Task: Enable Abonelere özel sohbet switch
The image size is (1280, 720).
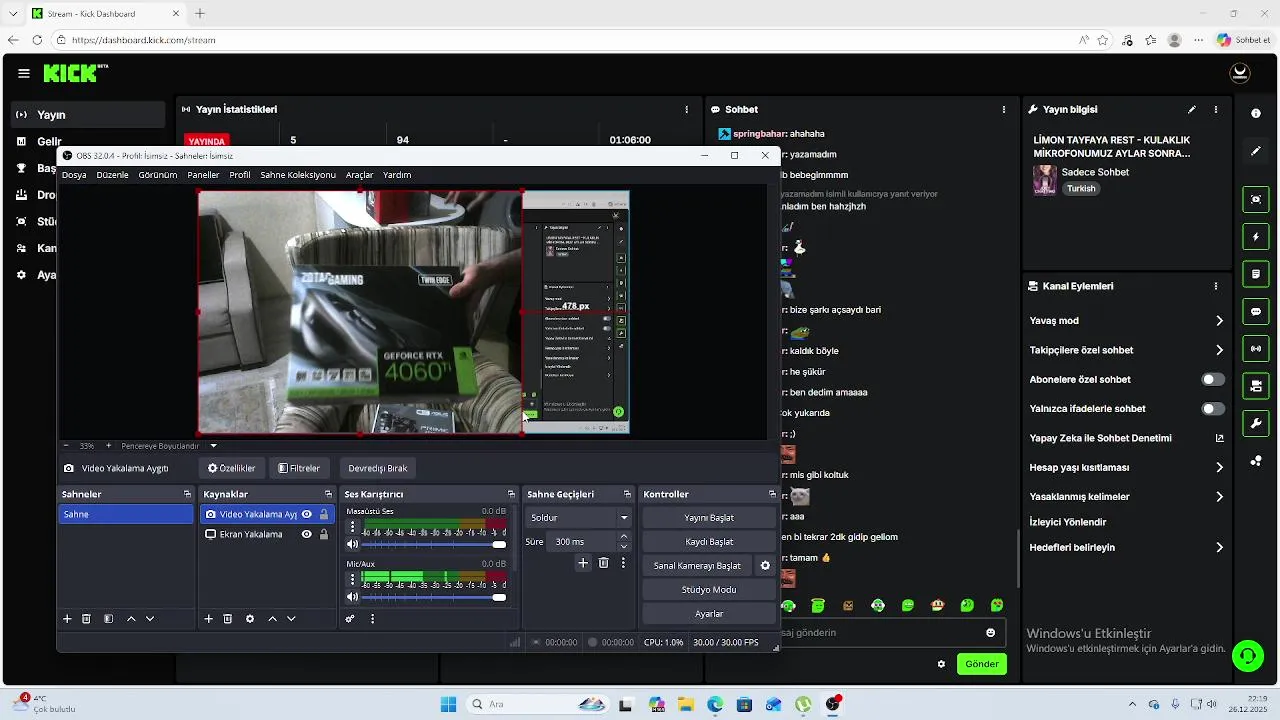Action: coord(1213,380)
